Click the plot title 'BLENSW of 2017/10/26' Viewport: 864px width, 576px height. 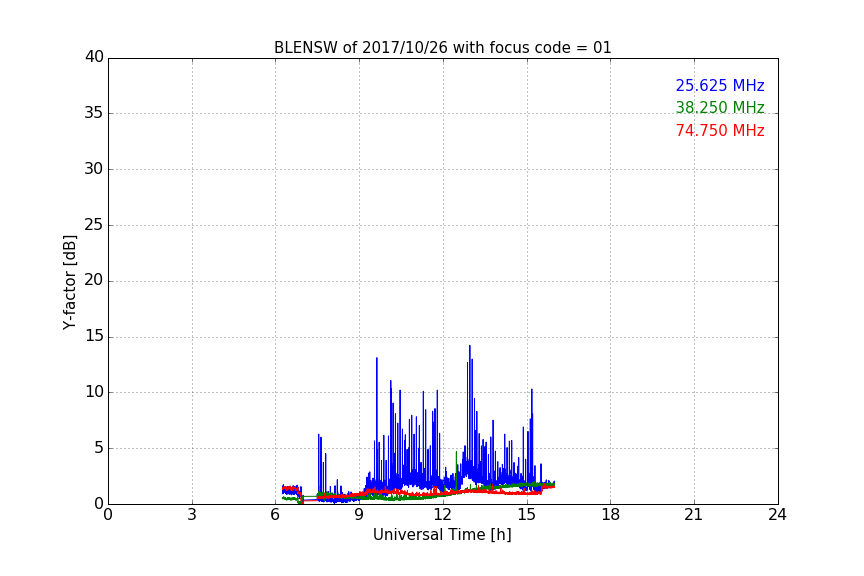coord(442,48)
